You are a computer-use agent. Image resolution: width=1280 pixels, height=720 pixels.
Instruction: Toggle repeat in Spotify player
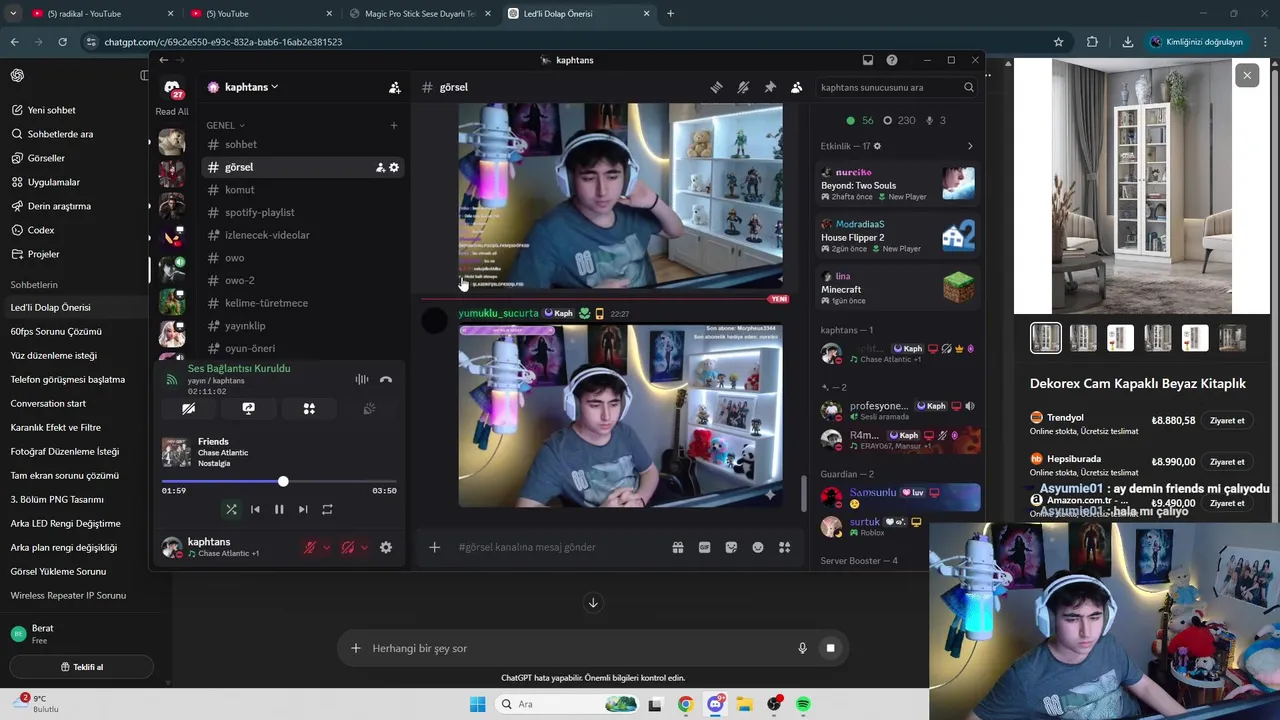click(327, 509)
